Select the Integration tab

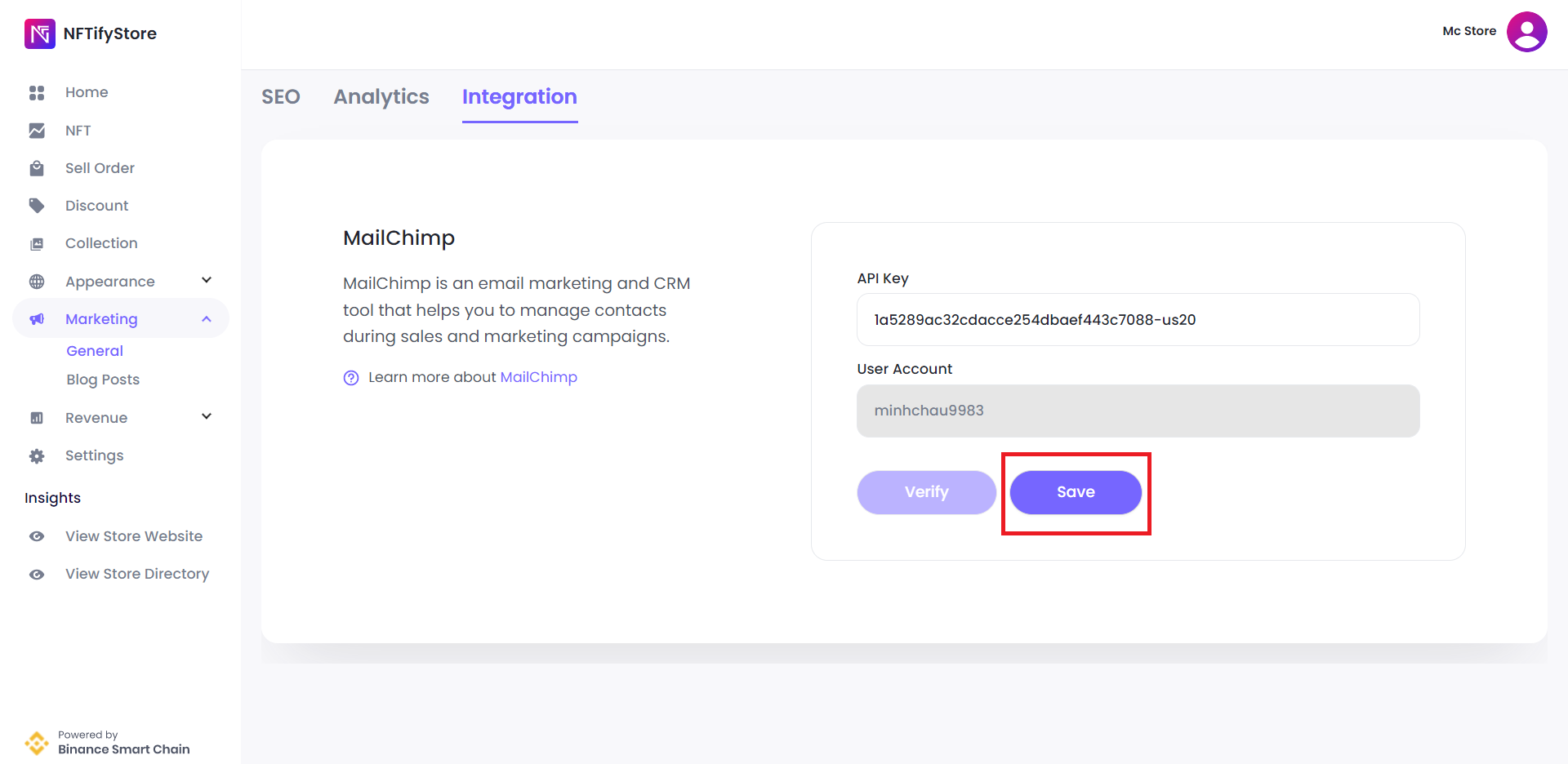(x=519, y=97)
